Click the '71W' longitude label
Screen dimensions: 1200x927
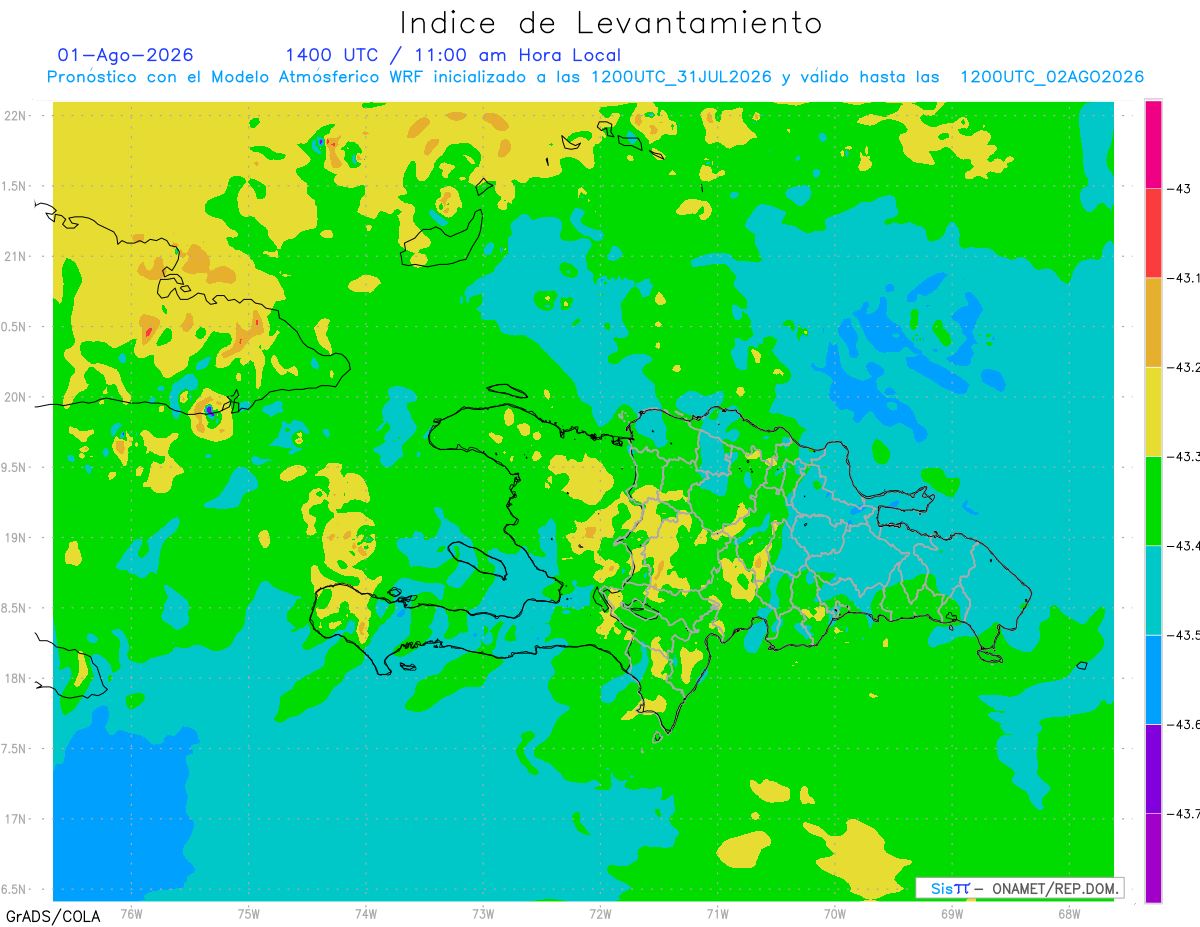pos(717,913)
